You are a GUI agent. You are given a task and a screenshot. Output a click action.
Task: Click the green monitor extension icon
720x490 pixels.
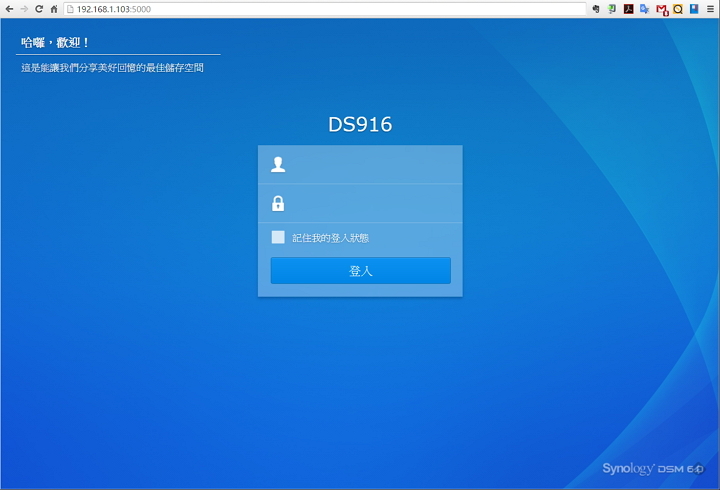coord(612,8)
